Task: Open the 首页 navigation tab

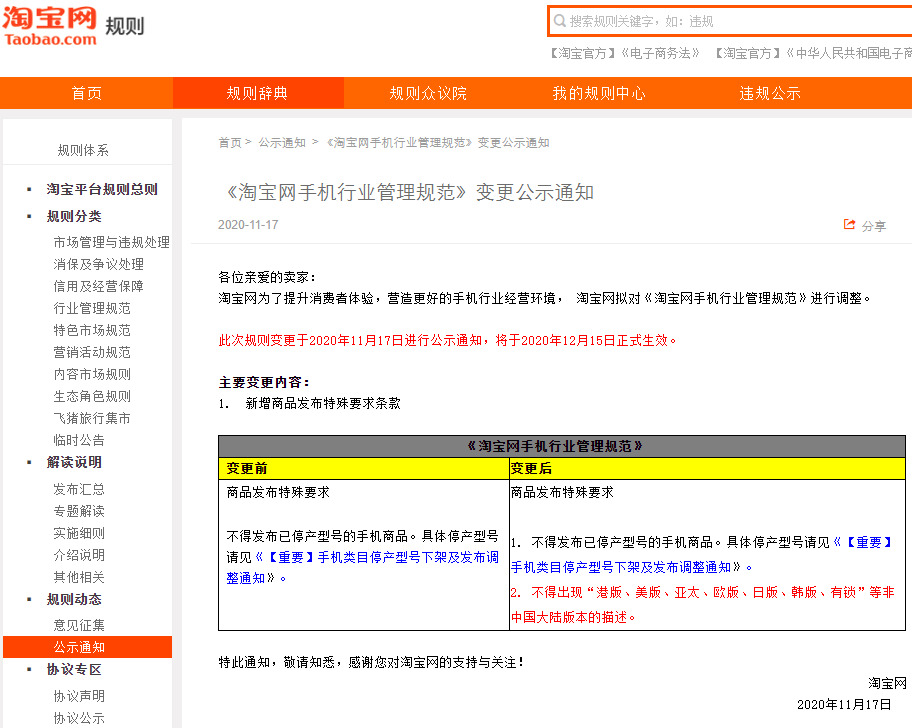Action: [x=86, y=93]
